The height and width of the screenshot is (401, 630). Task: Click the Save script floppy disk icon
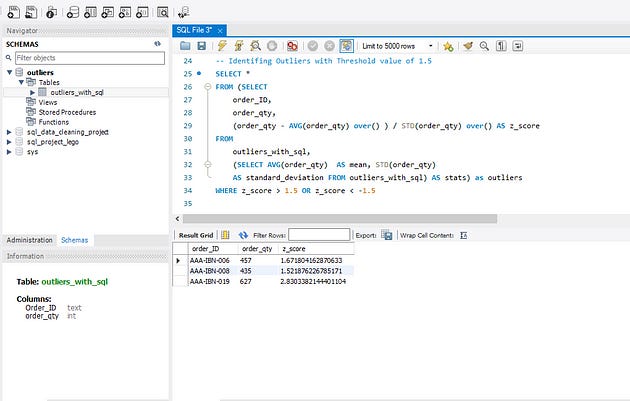pyautogui.click(x=201, y=46)
